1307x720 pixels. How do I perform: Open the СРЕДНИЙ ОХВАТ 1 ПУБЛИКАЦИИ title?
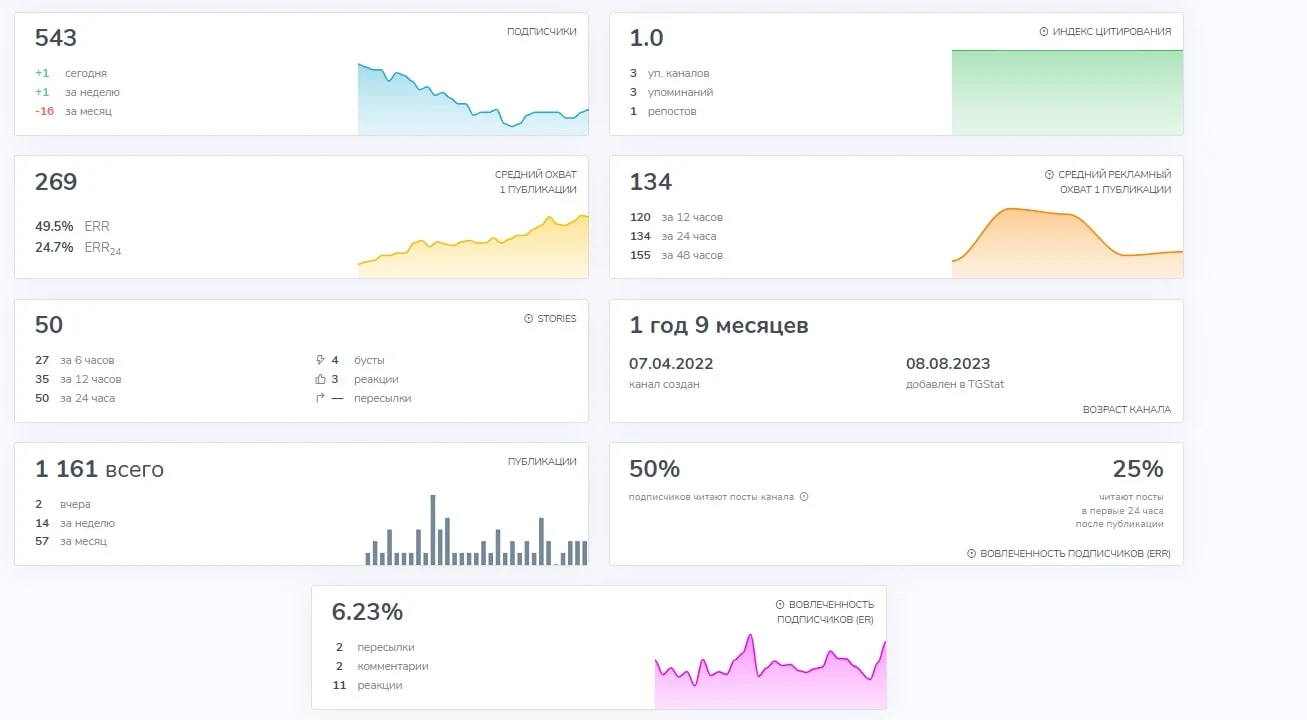(536, 182)
